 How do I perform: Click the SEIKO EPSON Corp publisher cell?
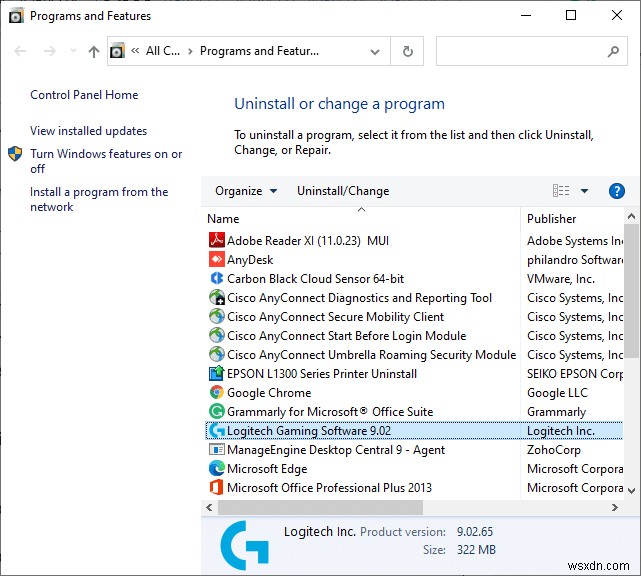tap(574, 374)
